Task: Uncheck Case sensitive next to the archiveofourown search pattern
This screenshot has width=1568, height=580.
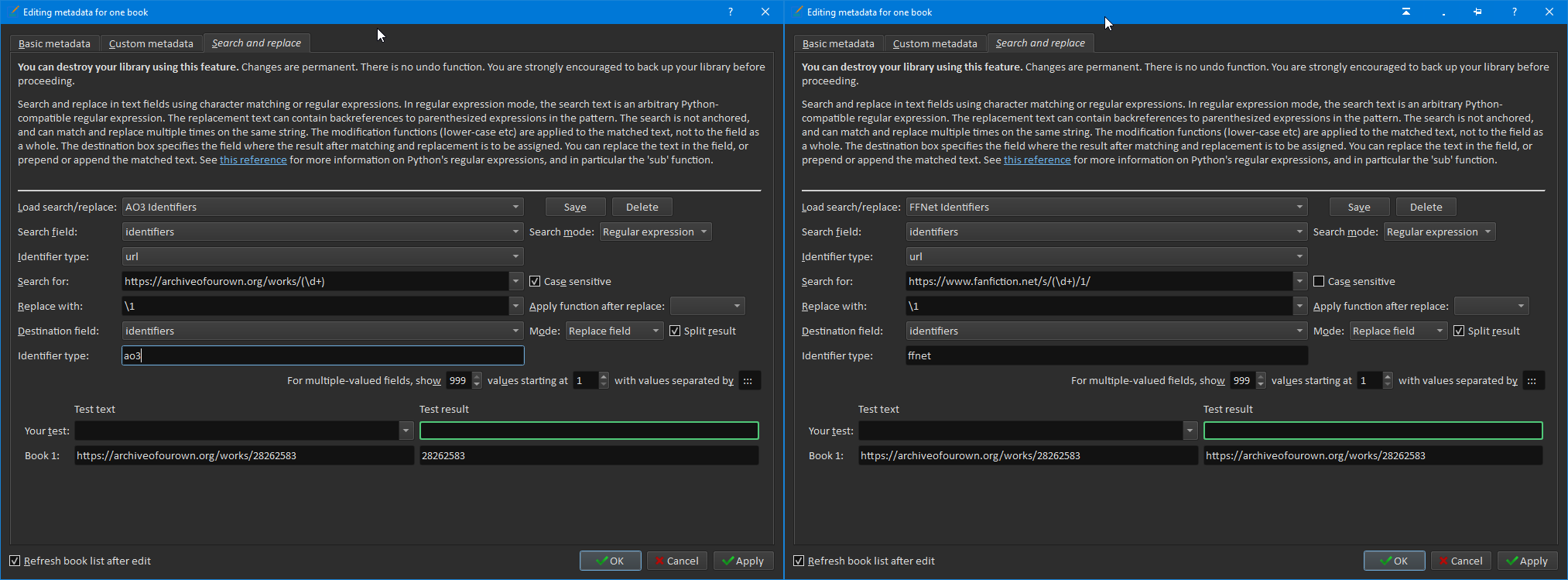Action: click(535, 281)
